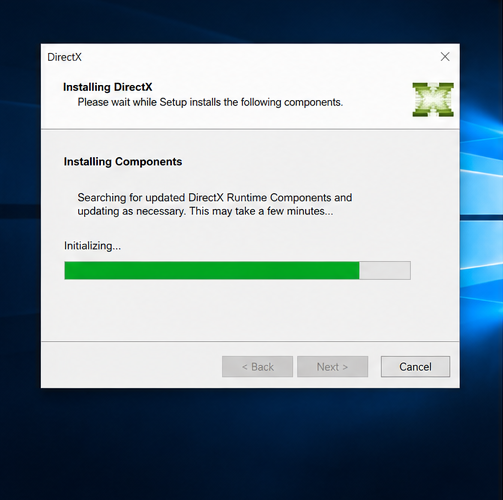The width and height of the screenshot is (503, 500).
Task: Click the Initializing status label
Action: click(x=92, y=246)
